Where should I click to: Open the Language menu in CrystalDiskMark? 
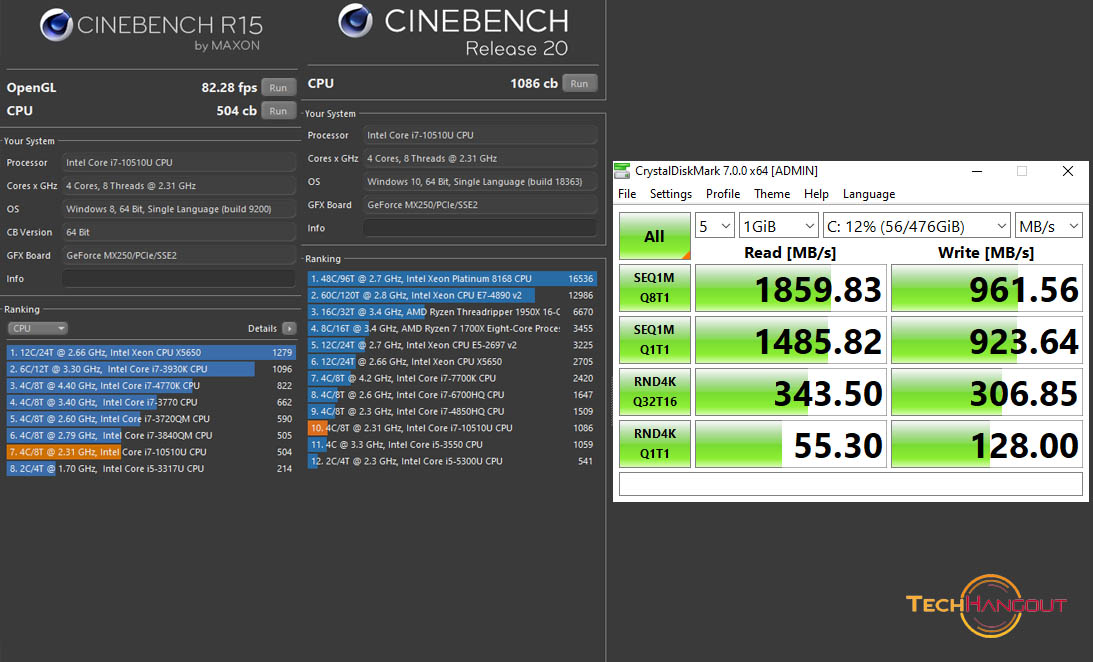(869, 194)
